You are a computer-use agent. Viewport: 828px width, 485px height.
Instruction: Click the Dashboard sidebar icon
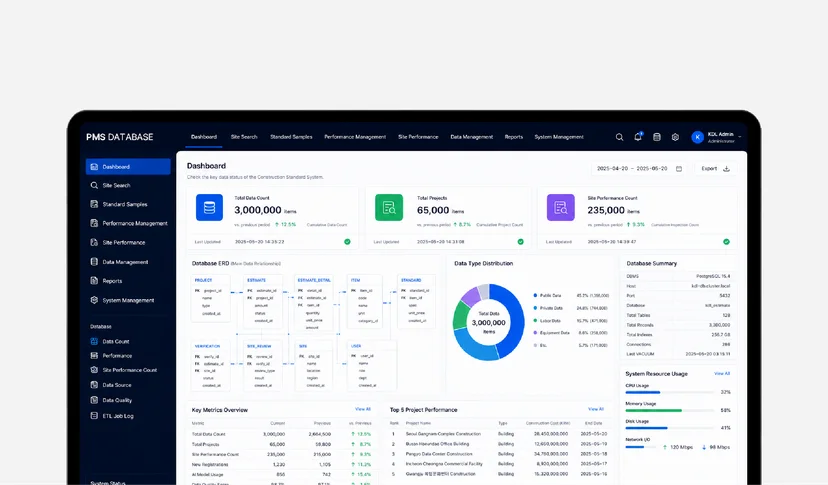[94, 166]
